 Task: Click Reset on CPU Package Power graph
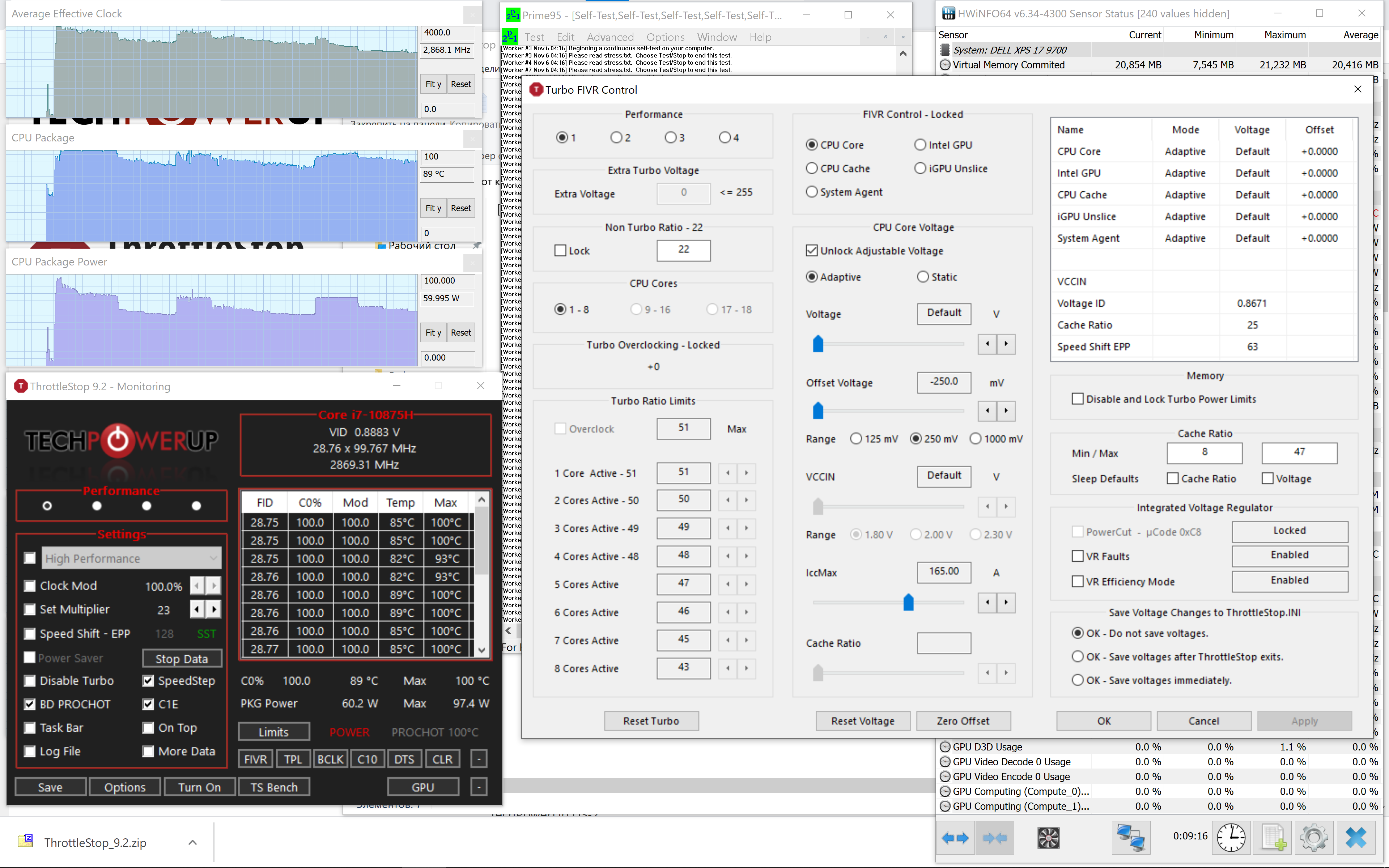(460, 332)
